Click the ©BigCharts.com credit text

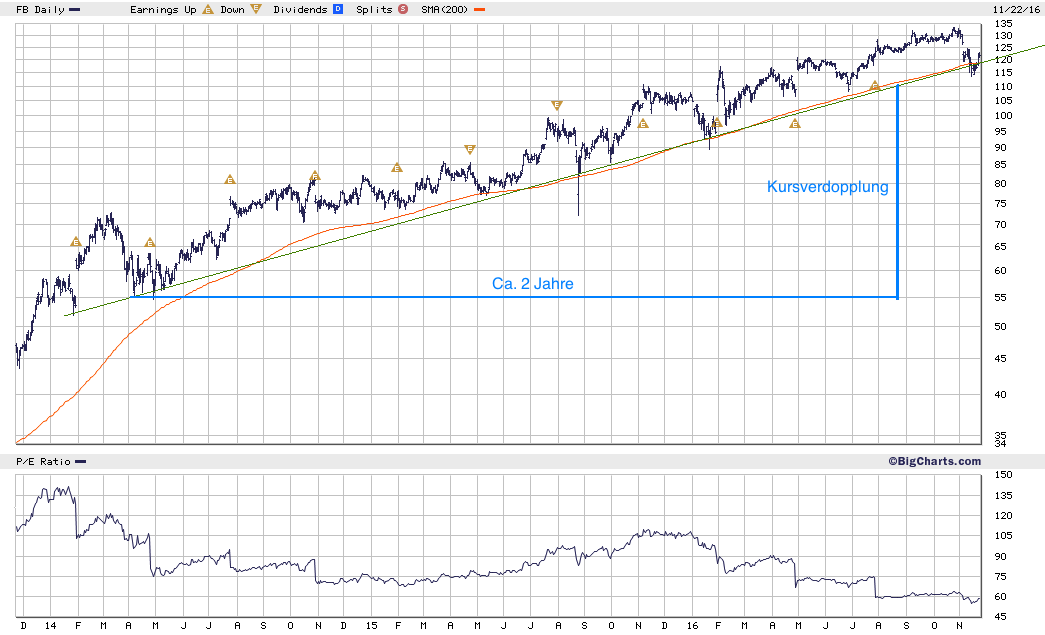point(934,461)
